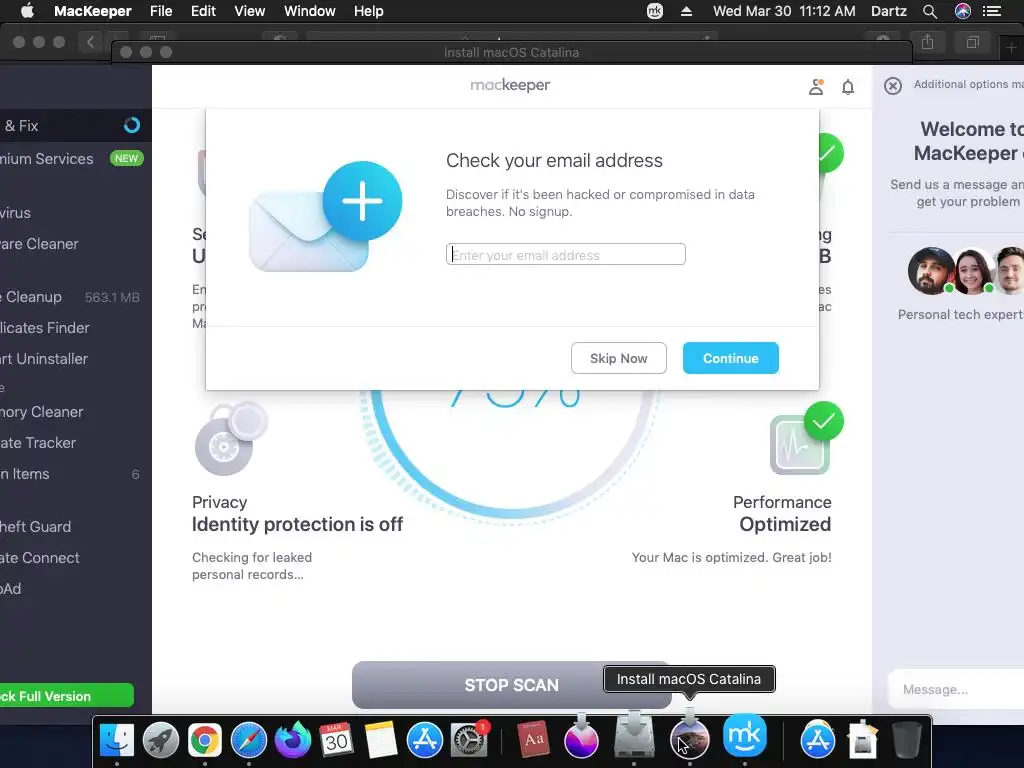Screen dimensions: 1024x768
Task: Click the Safari back button behind
Action: click(90, 42)
